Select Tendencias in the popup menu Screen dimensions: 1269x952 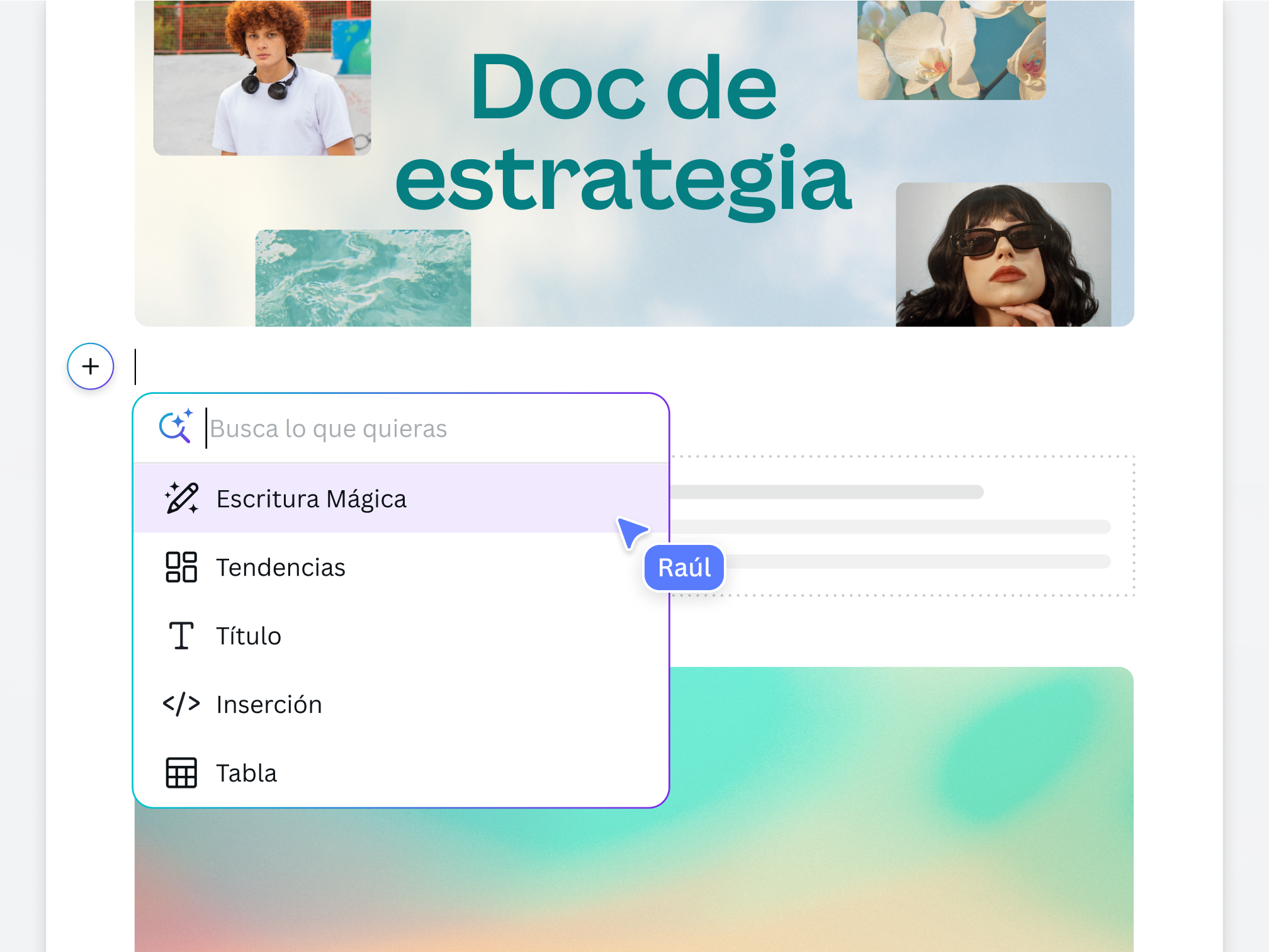281,567
